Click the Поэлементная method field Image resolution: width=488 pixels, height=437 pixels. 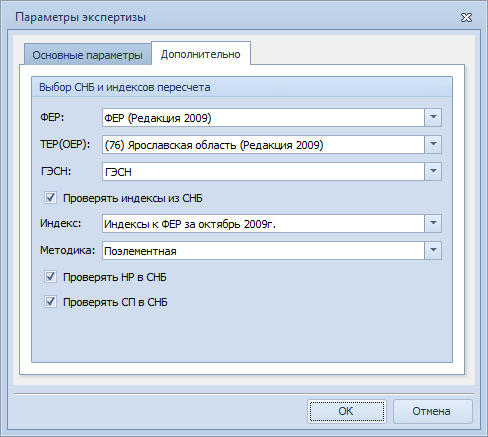click(263, 250)
